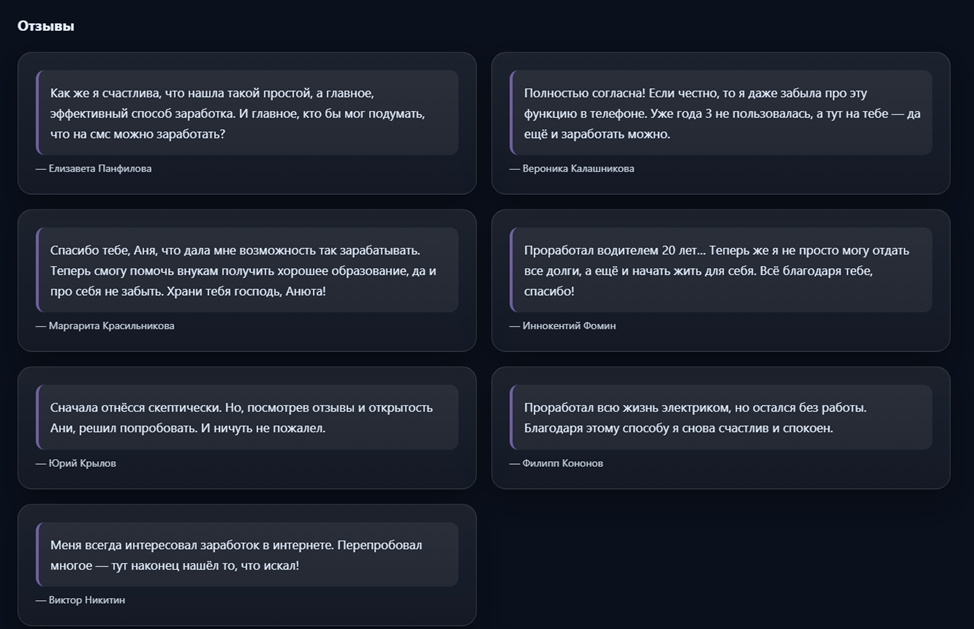Screen dimensions: 974x629
Task: Click Вероника Калашникова's review text
Action: click(722, 113)
